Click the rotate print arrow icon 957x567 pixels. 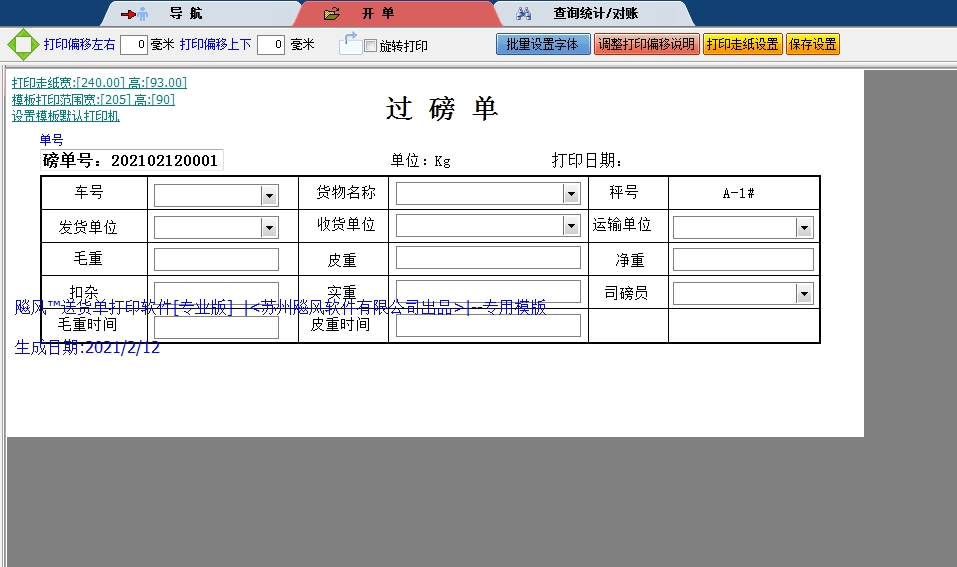(x=349, y=43)
